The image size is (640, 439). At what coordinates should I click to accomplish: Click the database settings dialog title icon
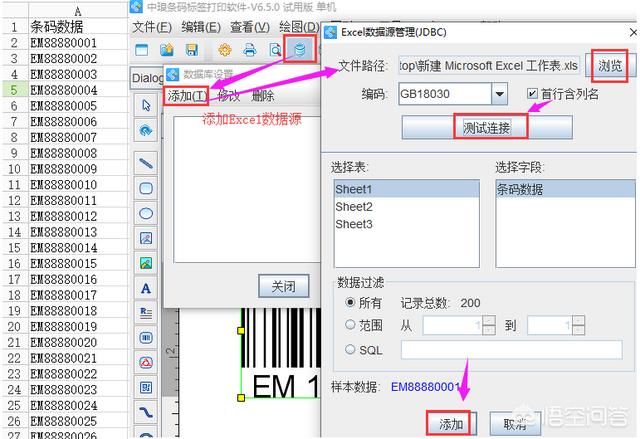(172, 74)
